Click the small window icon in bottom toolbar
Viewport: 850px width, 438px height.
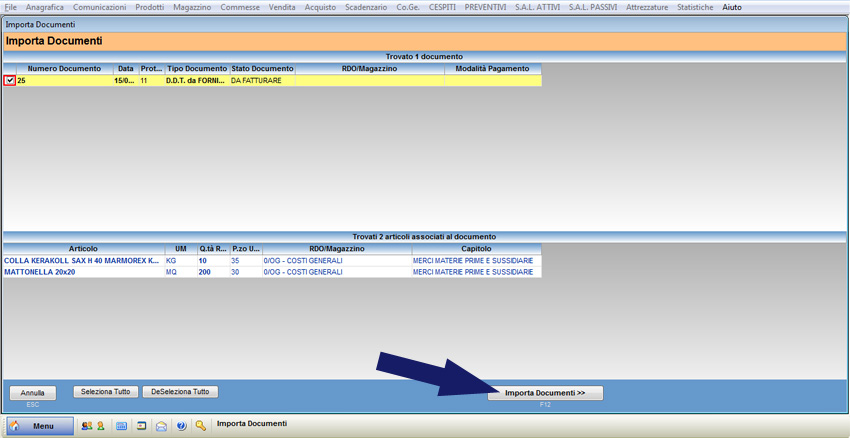click(x=141, y=426)
